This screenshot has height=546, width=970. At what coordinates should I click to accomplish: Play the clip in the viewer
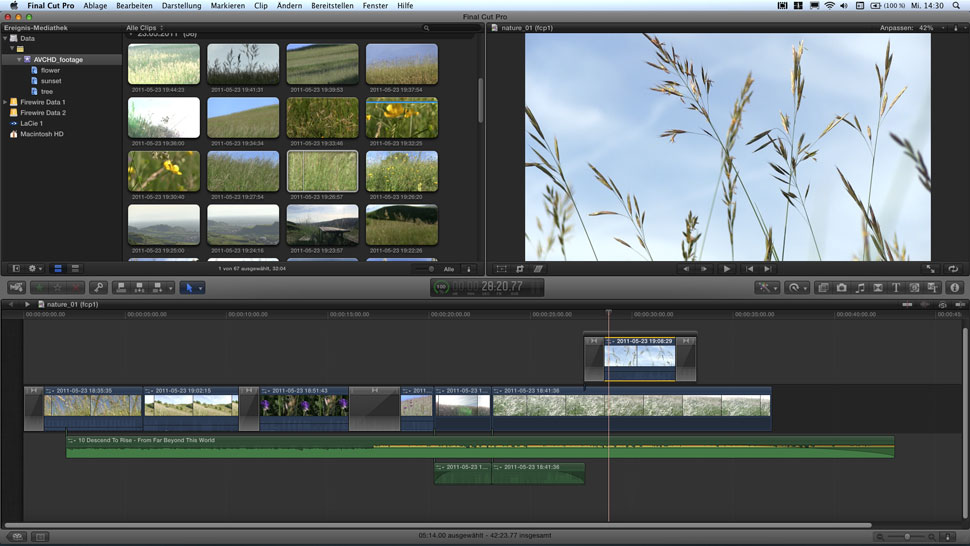[727, 269]
